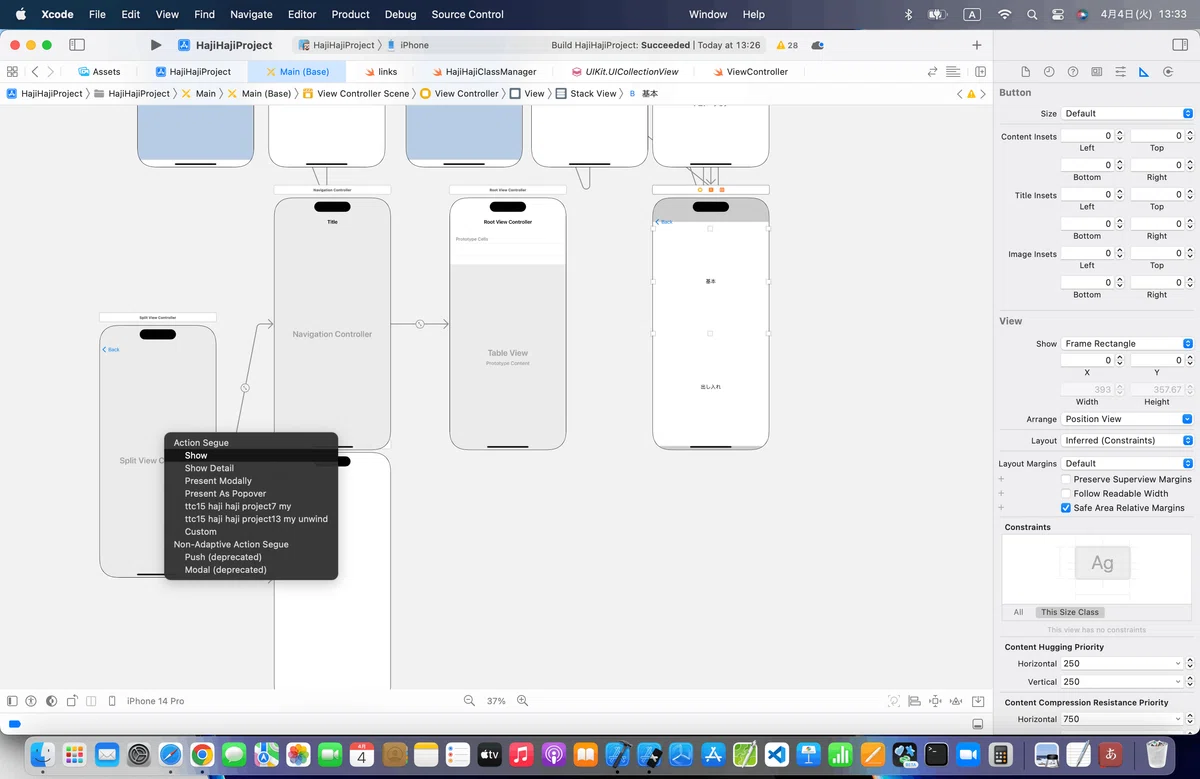Open the Arrange Position View dropdown
The width and height of the screenshot is (1200, 779).
[1127, 419]
